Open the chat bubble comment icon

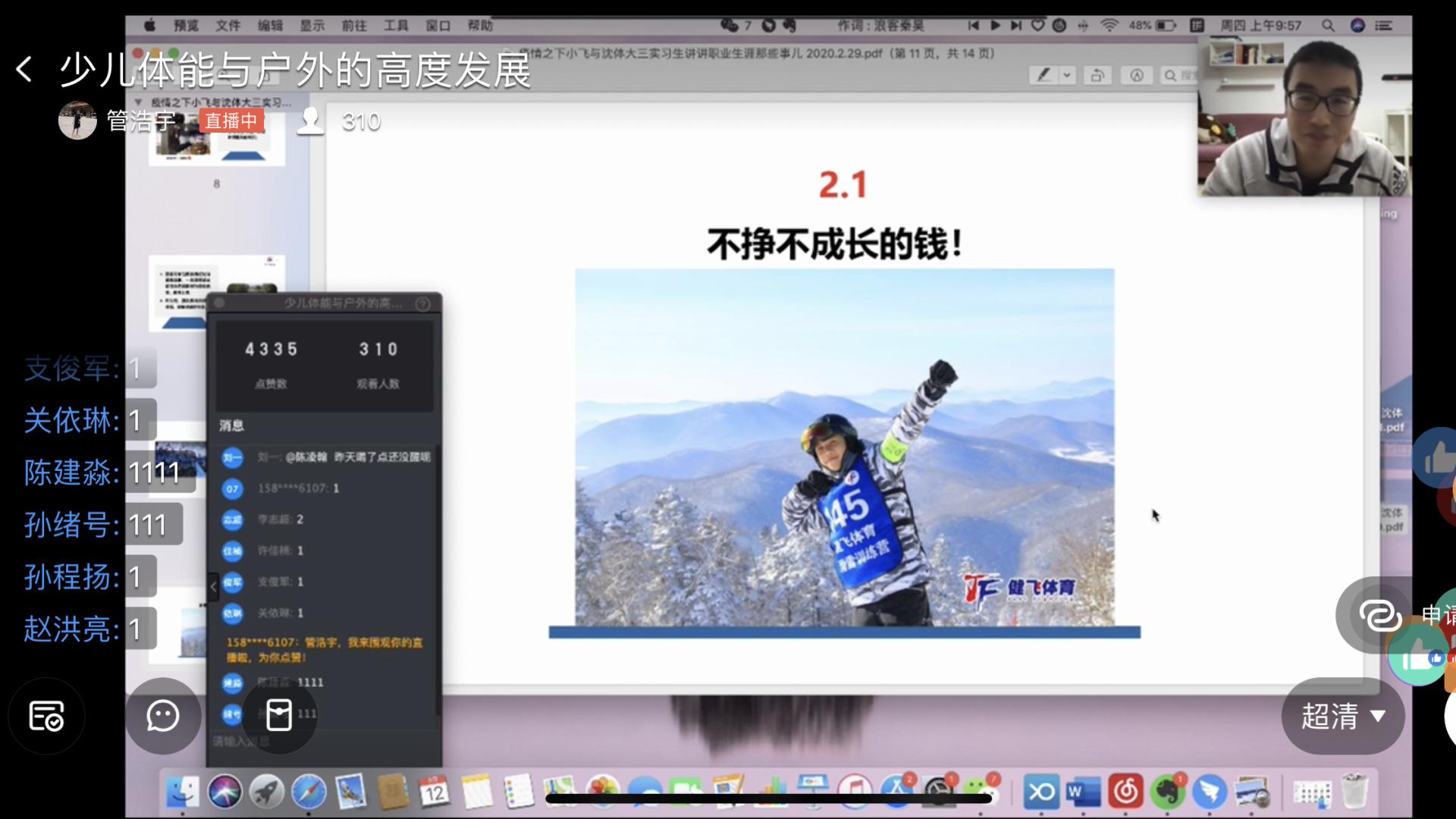pos(162,716)
